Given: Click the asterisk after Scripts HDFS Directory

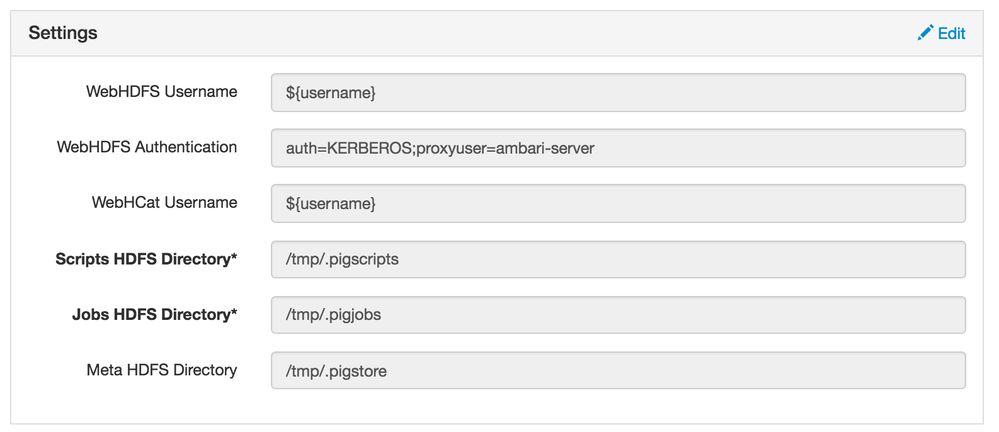Looking at the screenshot, I should (234, 258).
